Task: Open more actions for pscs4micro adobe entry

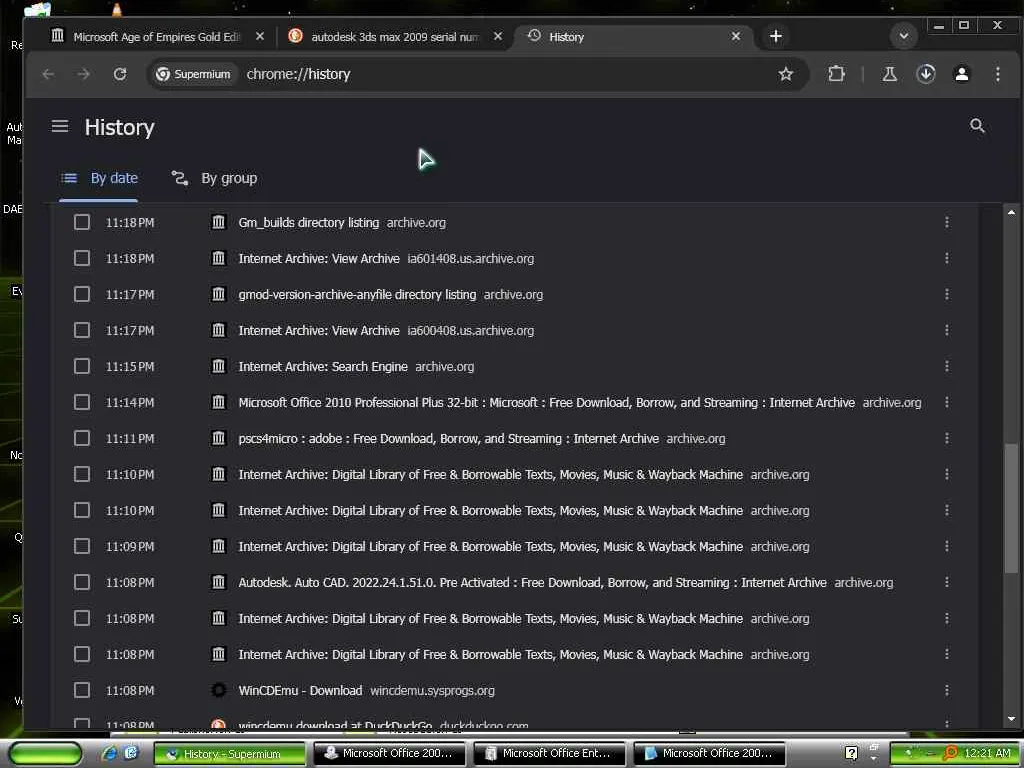Action: coord(946,438)
